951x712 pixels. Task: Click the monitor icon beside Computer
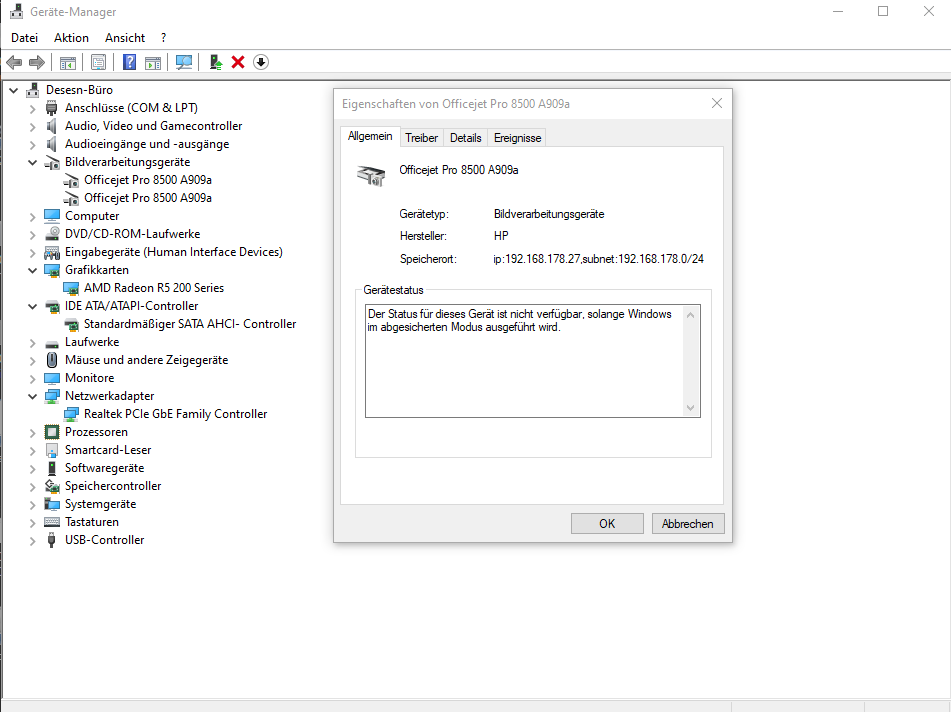pyautogui.click(x=52, y=216)
